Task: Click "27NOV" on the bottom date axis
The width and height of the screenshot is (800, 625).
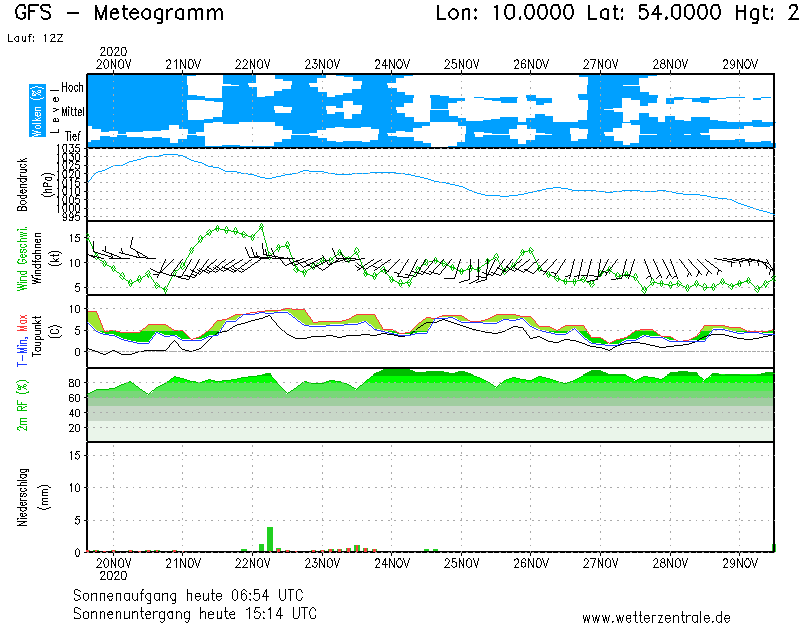Action: coord(601,563)
